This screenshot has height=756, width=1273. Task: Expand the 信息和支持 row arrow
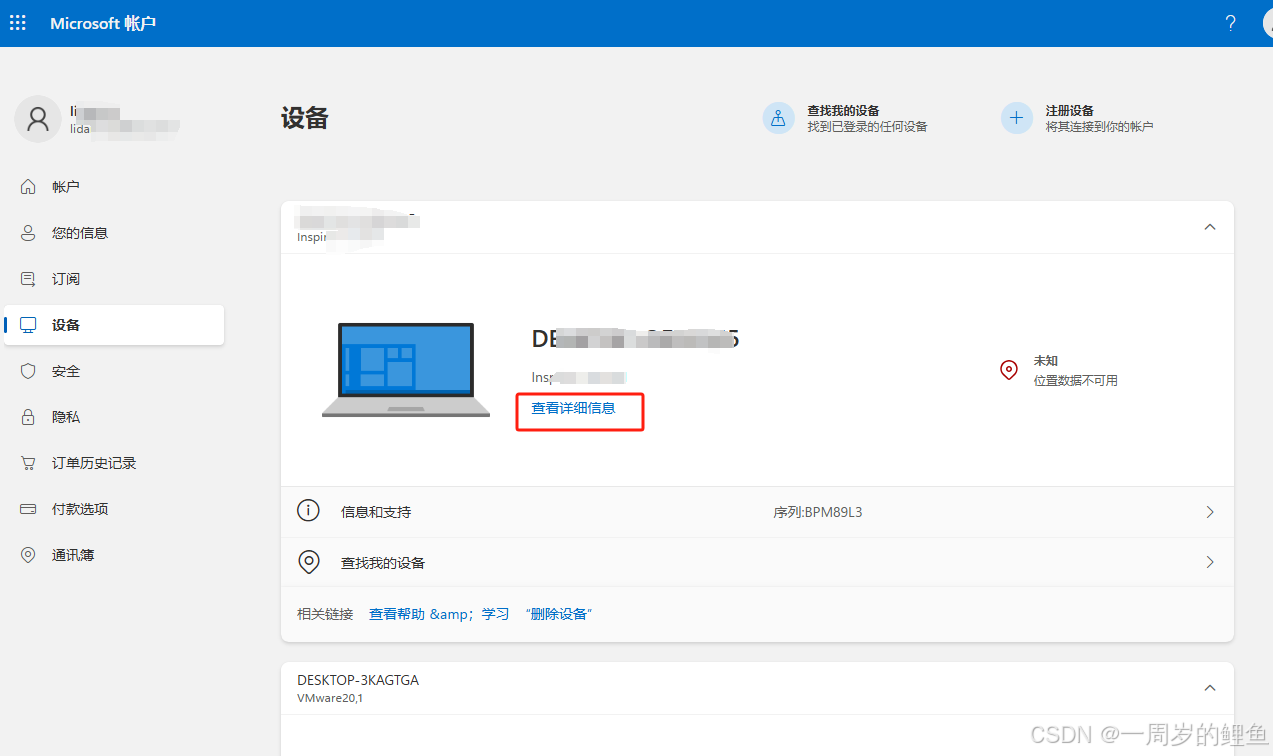1210,512
